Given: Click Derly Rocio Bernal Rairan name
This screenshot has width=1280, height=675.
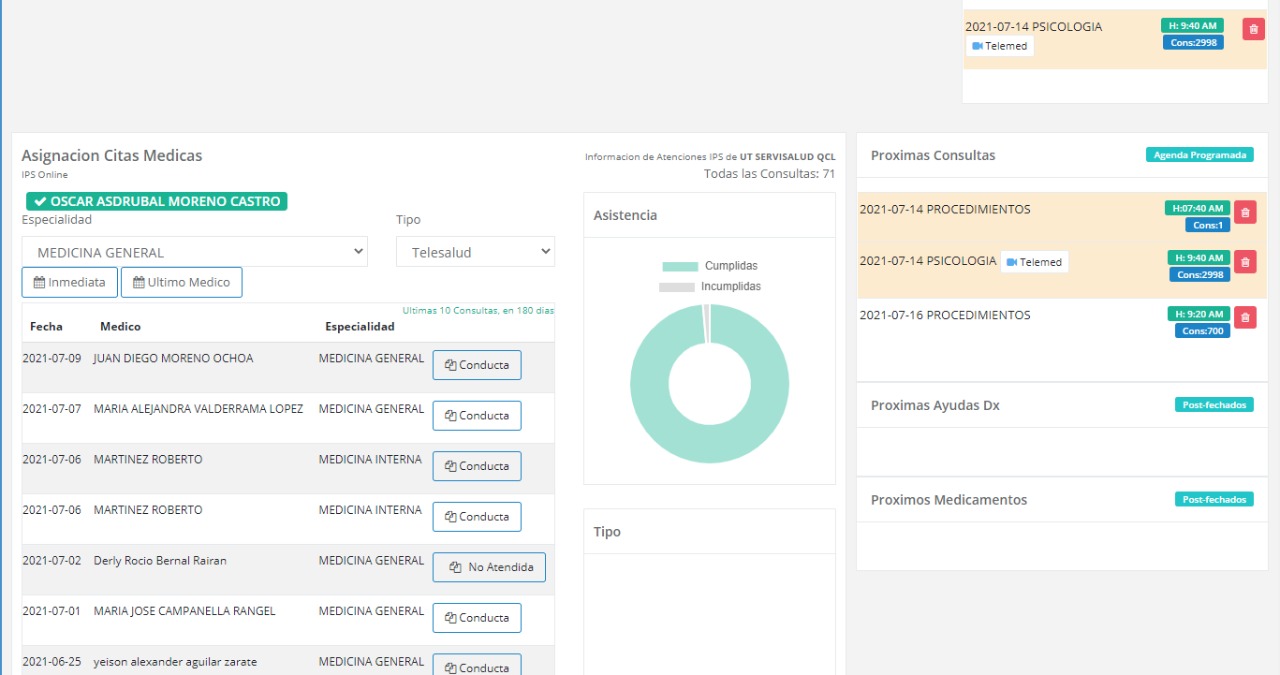Looking at the screenshot, I should point(160,561).
